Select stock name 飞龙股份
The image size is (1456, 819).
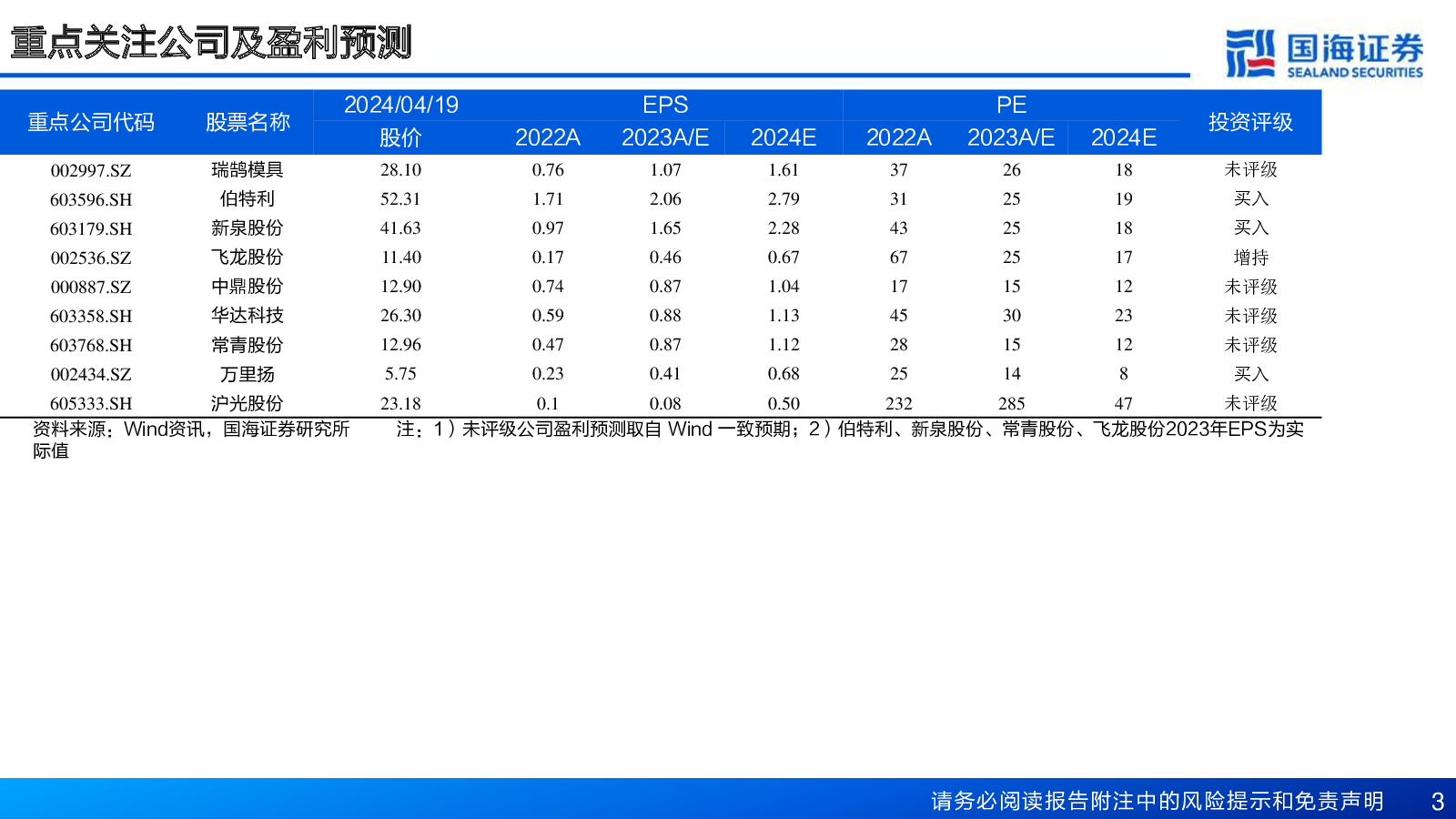[x=248, y=258]
